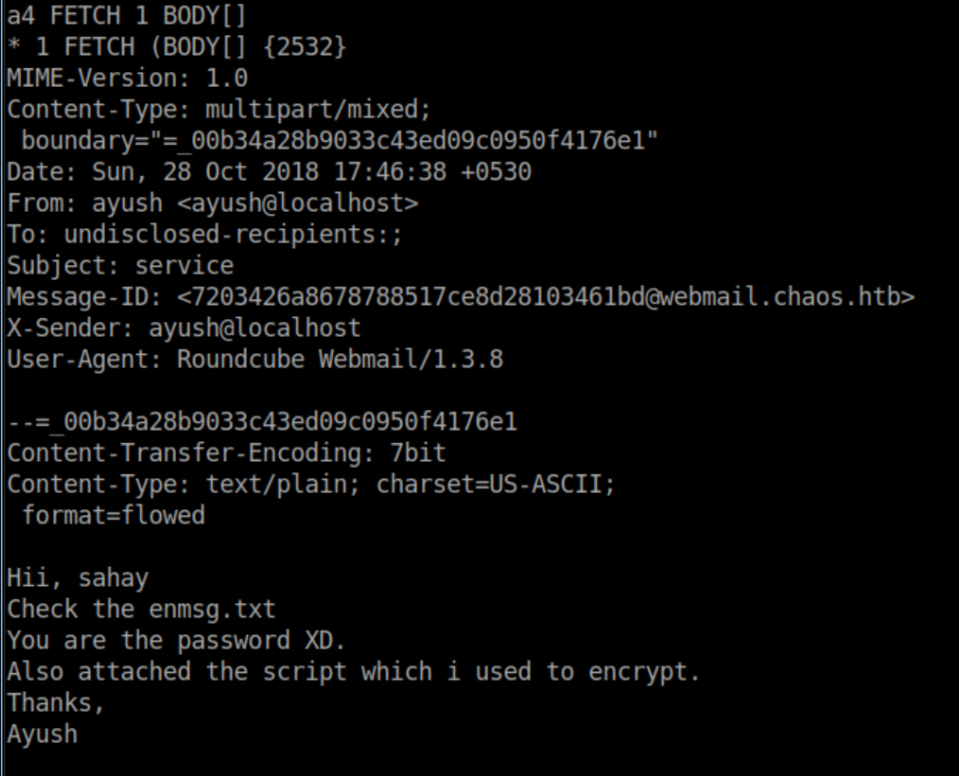Click the 'Subject: service' line

[x=120, y=266]
